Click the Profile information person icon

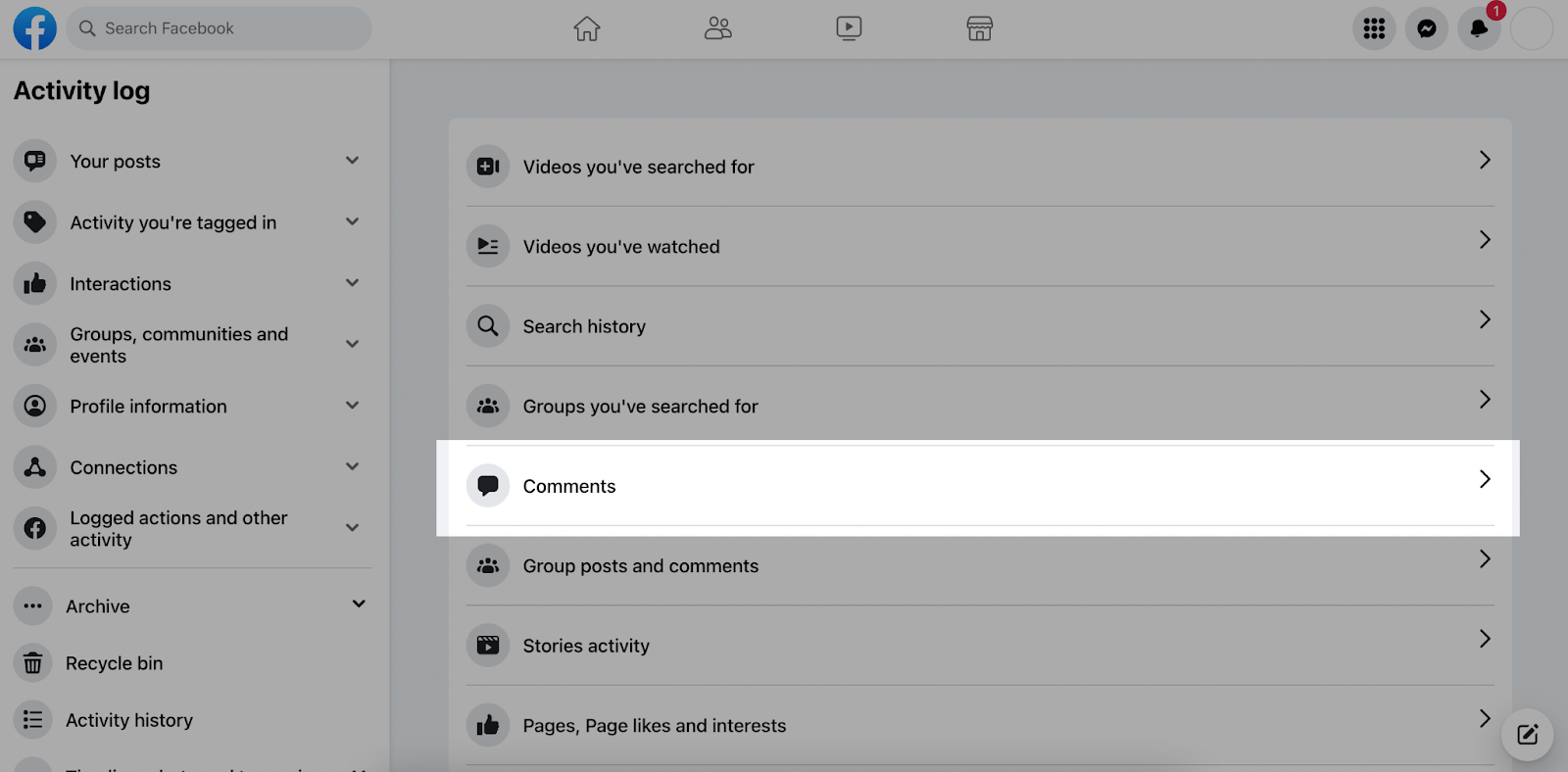point(35,406)
